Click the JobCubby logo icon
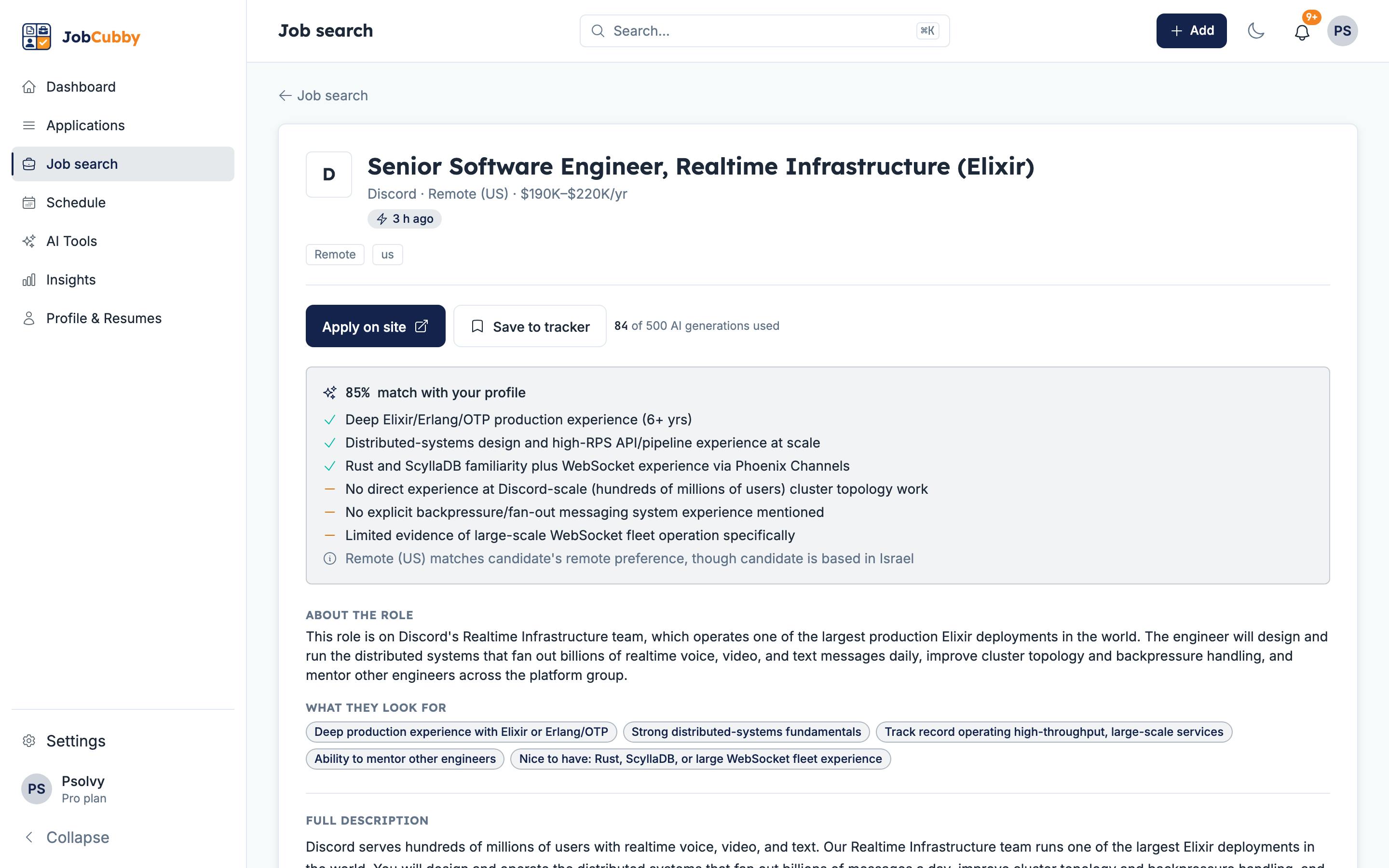The height and width of the screenshot is (868, 1389). (36, 37)
